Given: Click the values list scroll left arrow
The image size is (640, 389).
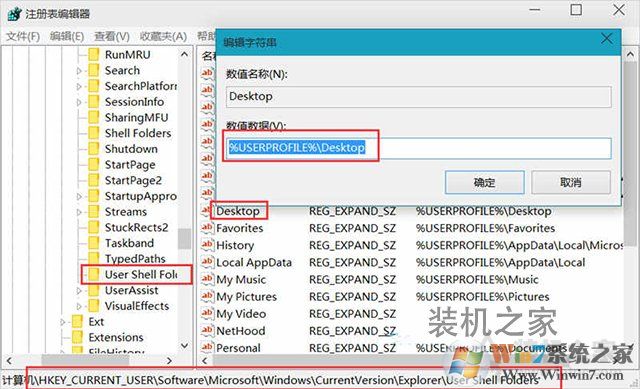Looking at the screenshot, I should (205, 360).
